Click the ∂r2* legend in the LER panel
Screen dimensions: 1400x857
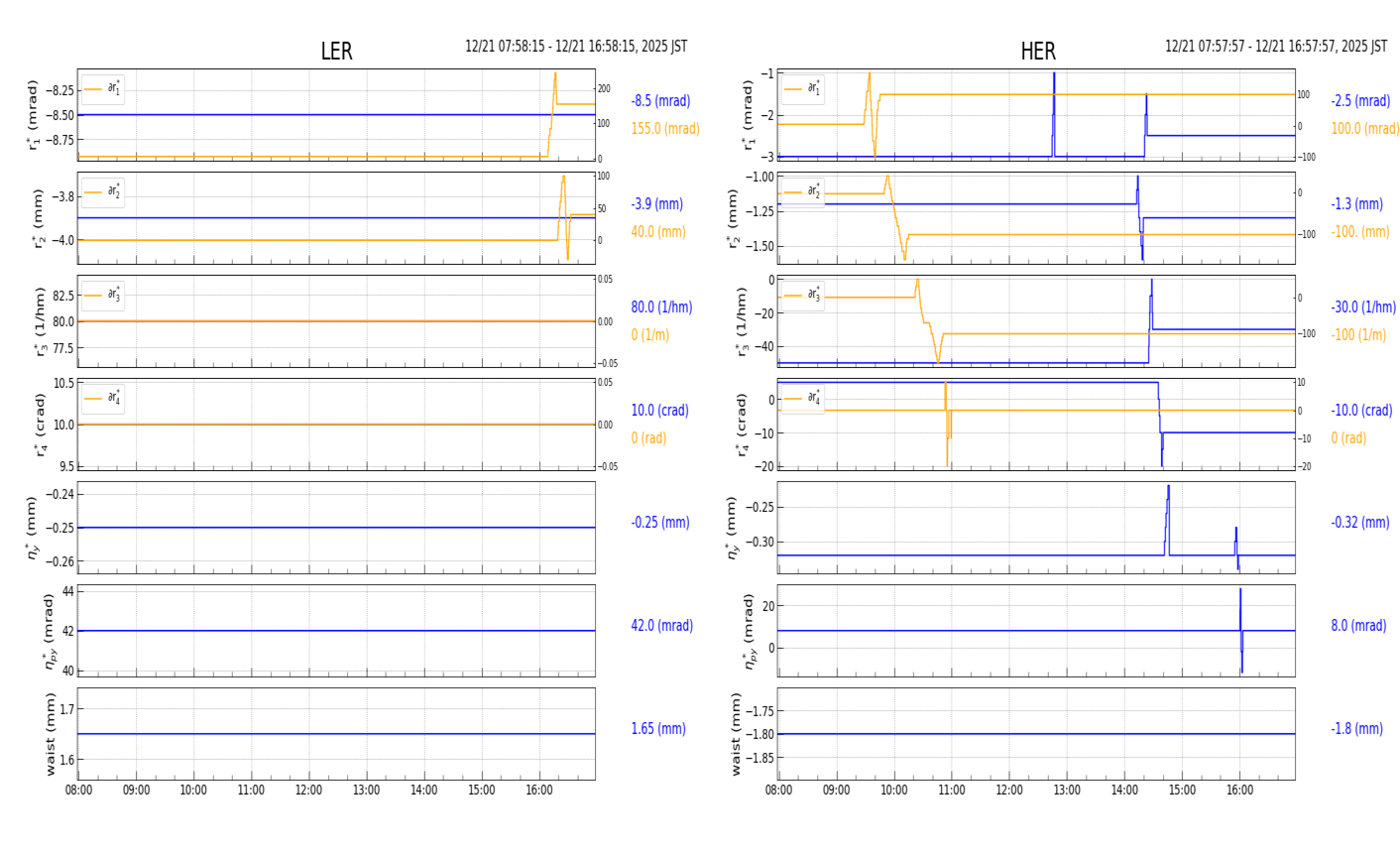(103, 192)
